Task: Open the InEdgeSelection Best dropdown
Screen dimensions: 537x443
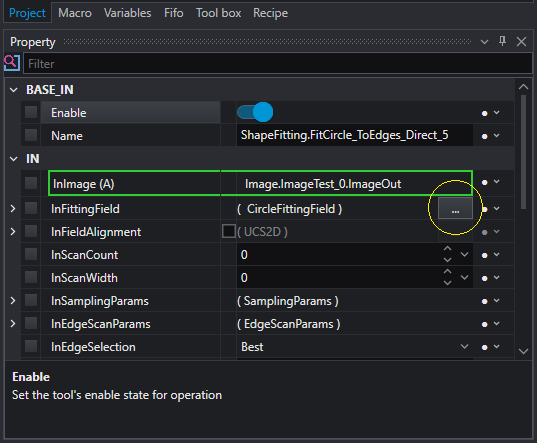Action: coord(464,346)
